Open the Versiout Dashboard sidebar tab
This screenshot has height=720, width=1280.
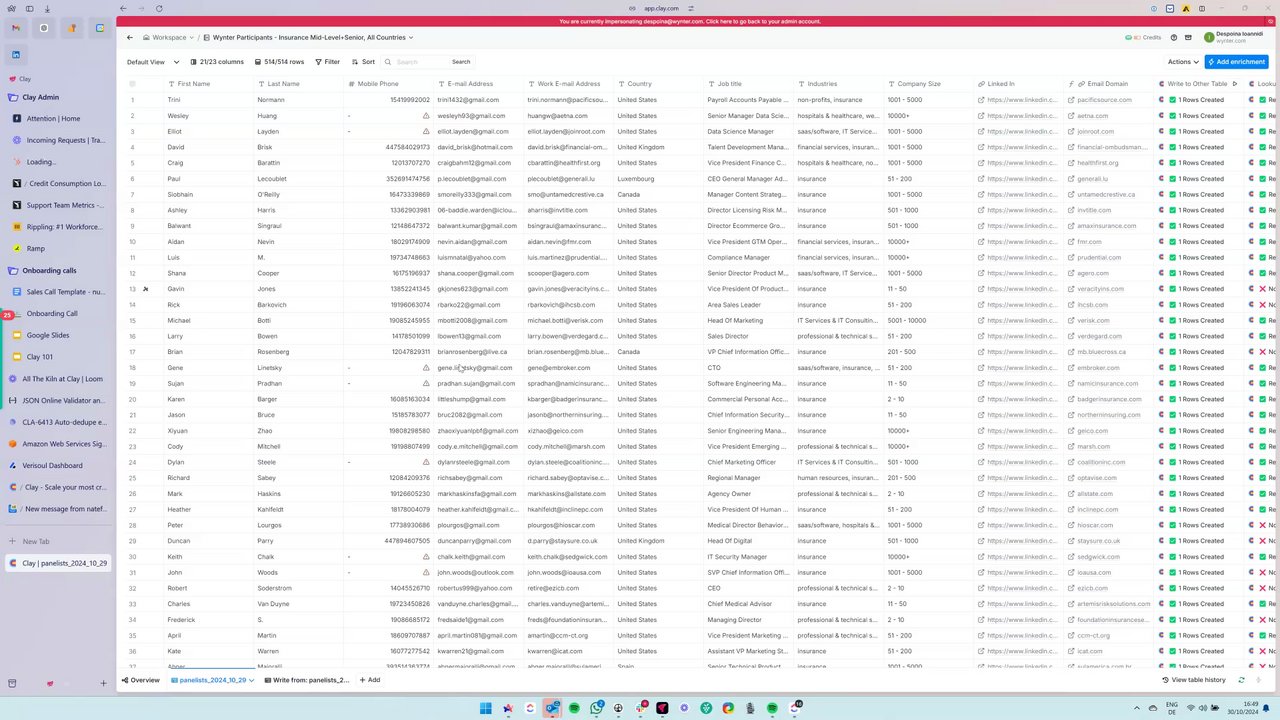[x=58, y=465]
